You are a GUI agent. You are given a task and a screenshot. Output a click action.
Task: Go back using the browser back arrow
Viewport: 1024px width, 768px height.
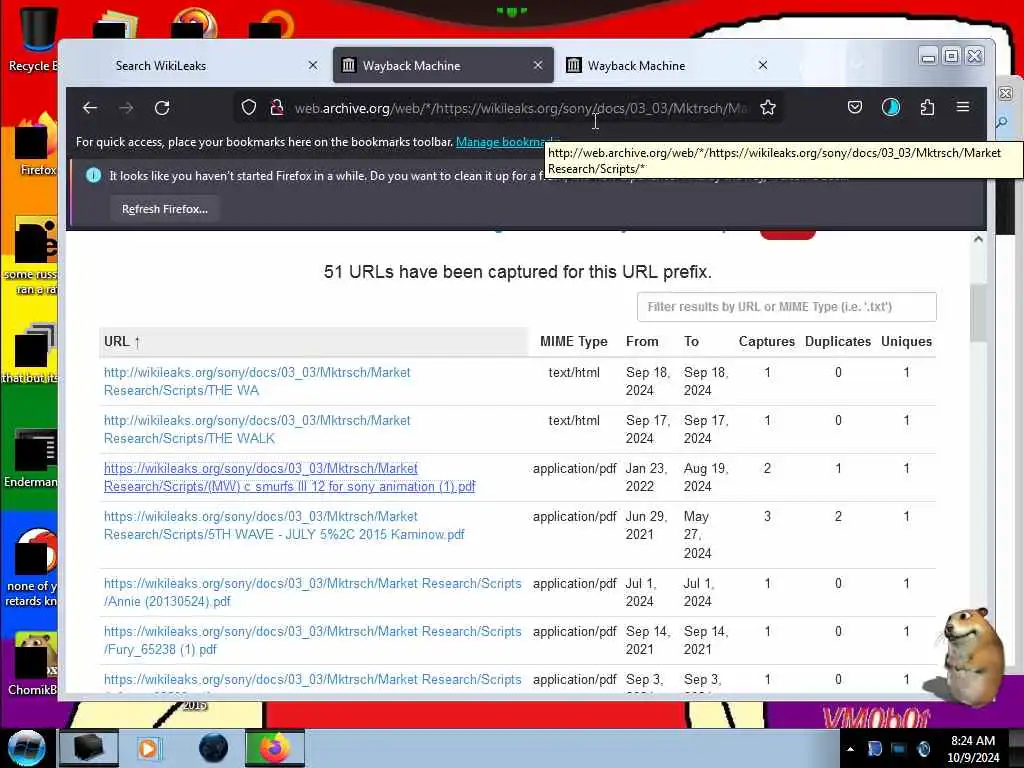(x=90, y=108)
